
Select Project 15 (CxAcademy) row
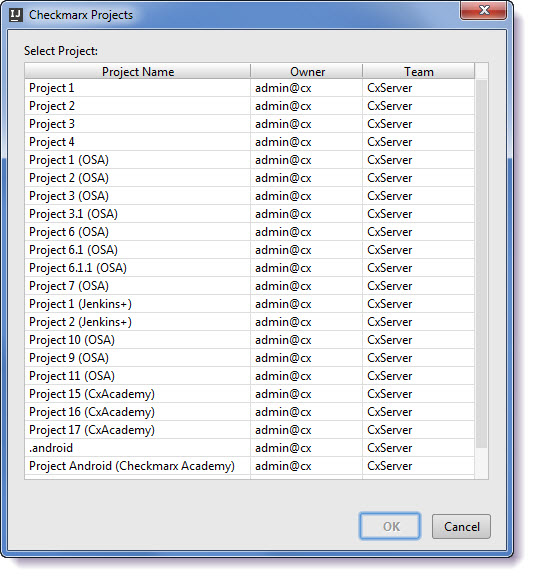249,394
